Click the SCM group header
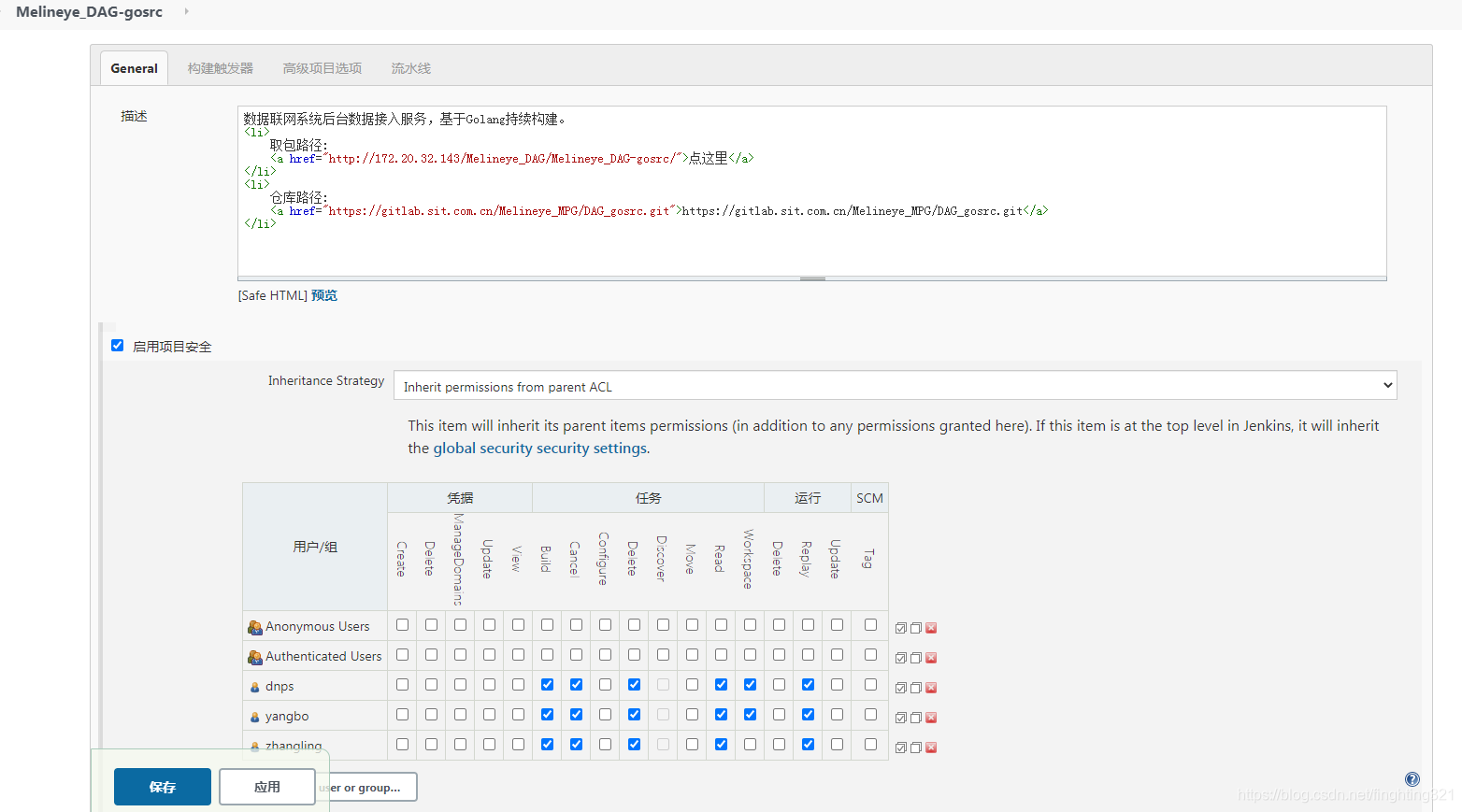 click(x=869, y=498)
